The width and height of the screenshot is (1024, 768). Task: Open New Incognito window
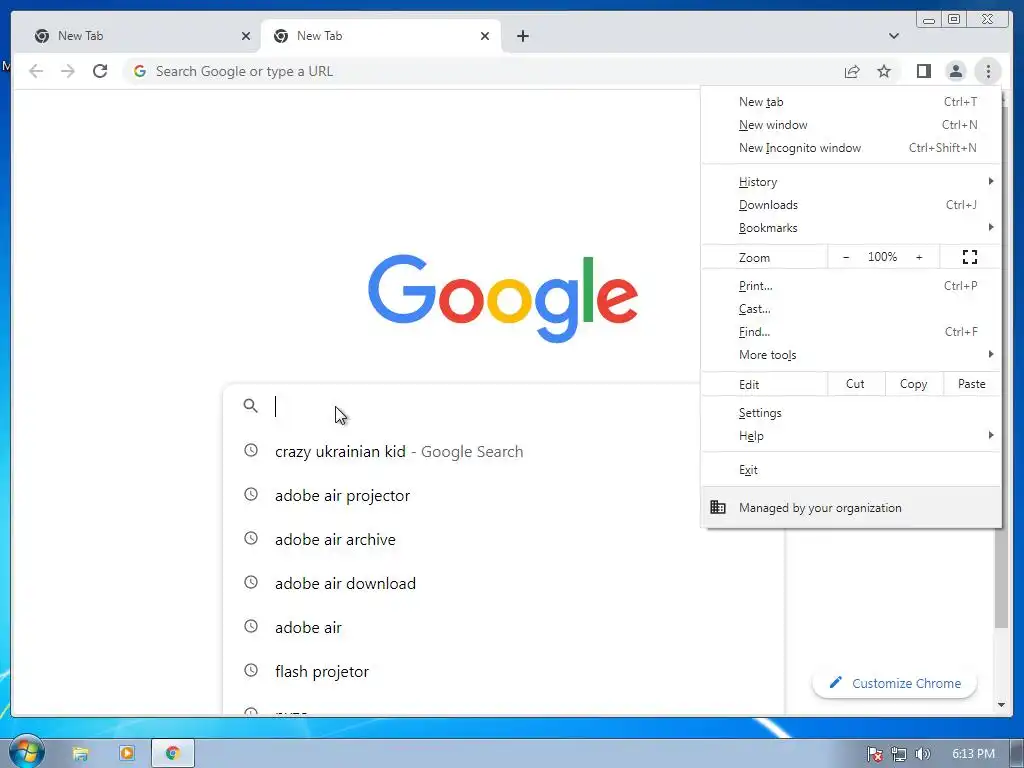coord(851,148)
